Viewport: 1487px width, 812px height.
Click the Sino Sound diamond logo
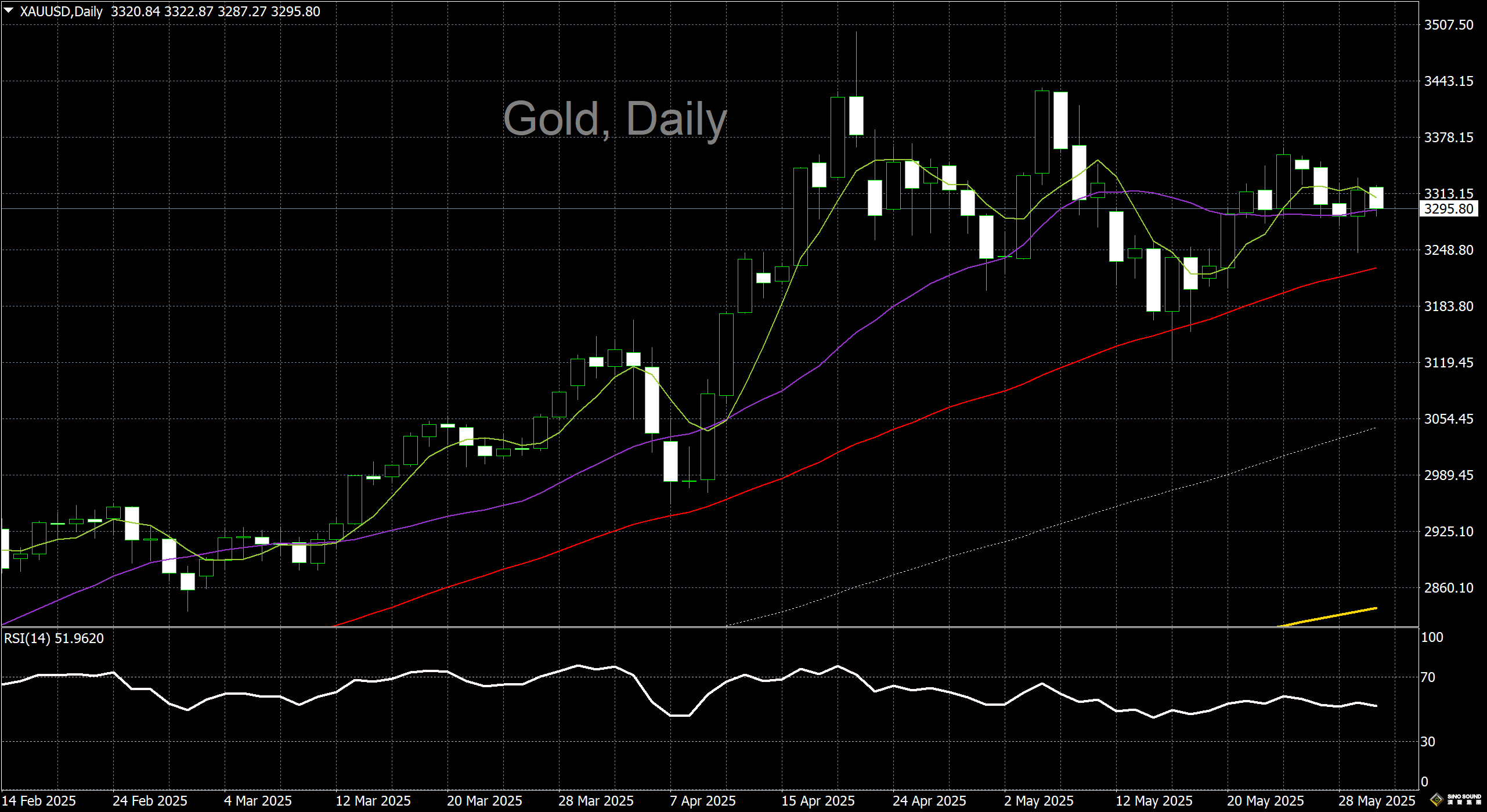click(x=1436, y=800)
